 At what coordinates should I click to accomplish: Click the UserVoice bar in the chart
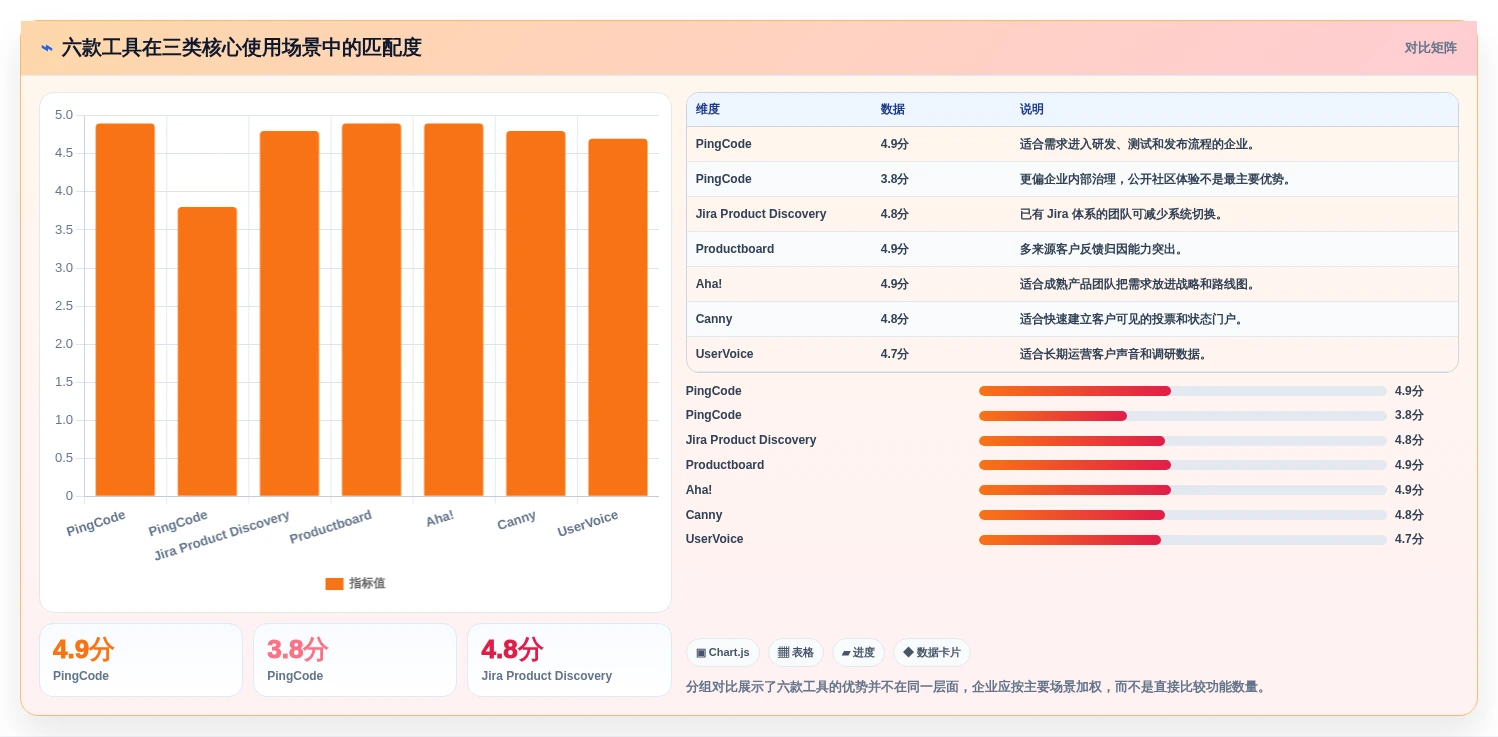tap(617, 318)
